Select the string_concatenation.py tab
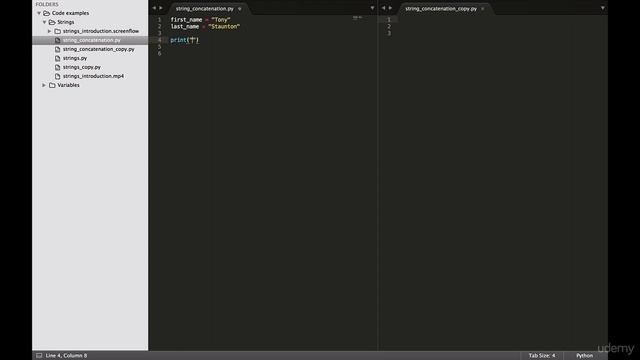 click(x=204, y=9)
